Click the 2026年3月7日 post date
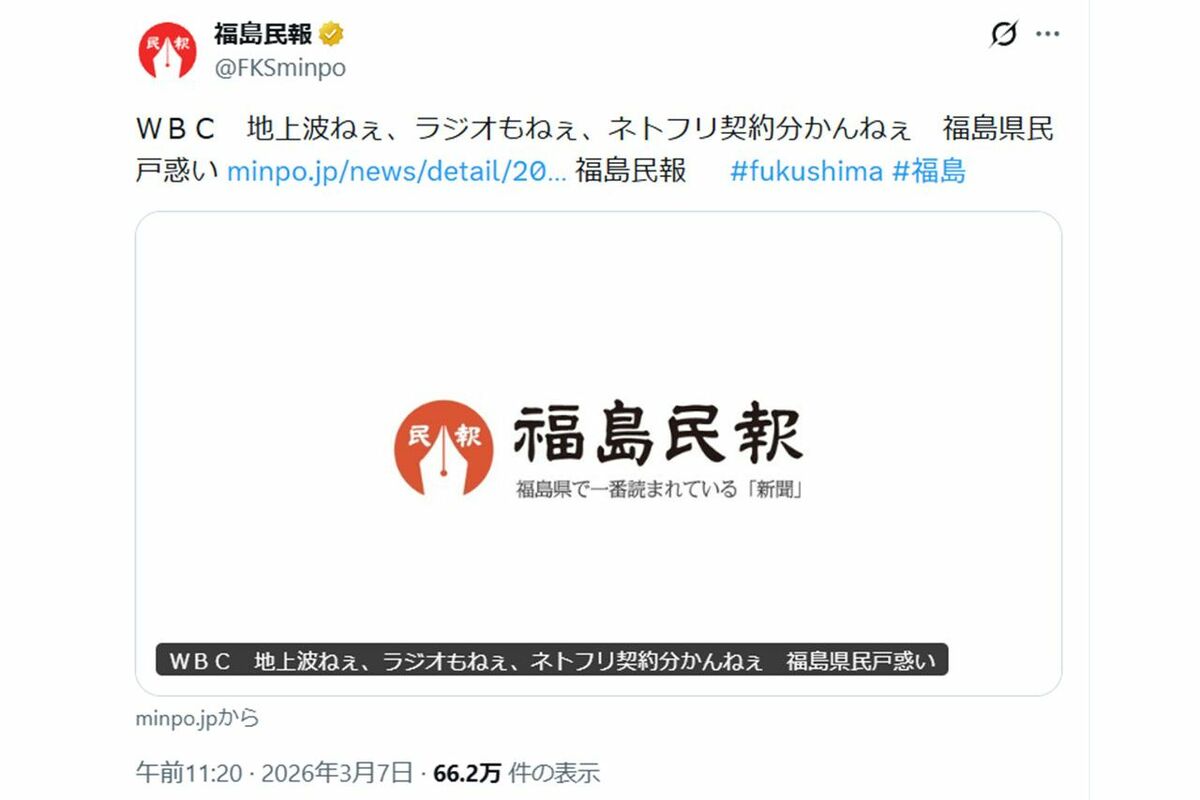 336,773
